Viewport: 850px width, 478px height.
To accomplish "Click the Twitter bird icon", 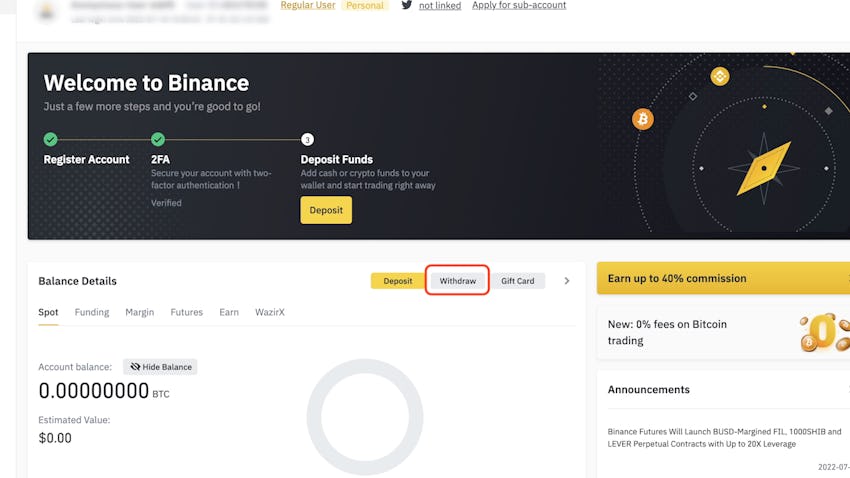I will 407,5.
